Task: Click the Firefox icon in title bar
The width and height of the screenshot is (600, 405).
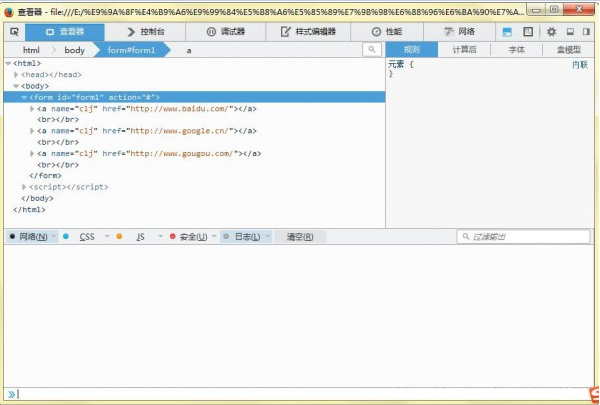Action: (x=9, y=10)
